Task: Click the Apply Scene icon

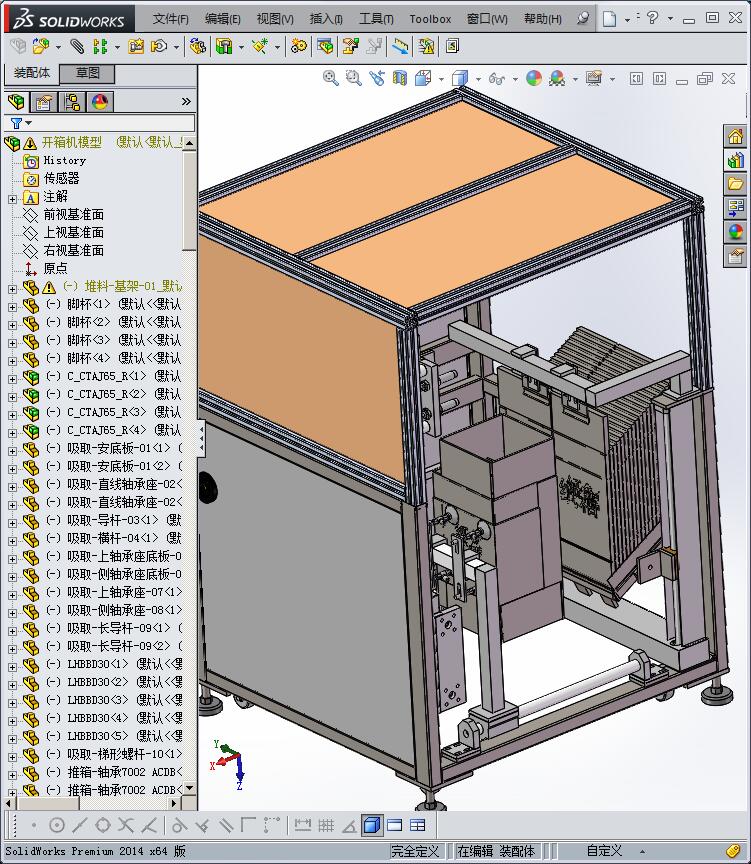Action: [557, 78]
